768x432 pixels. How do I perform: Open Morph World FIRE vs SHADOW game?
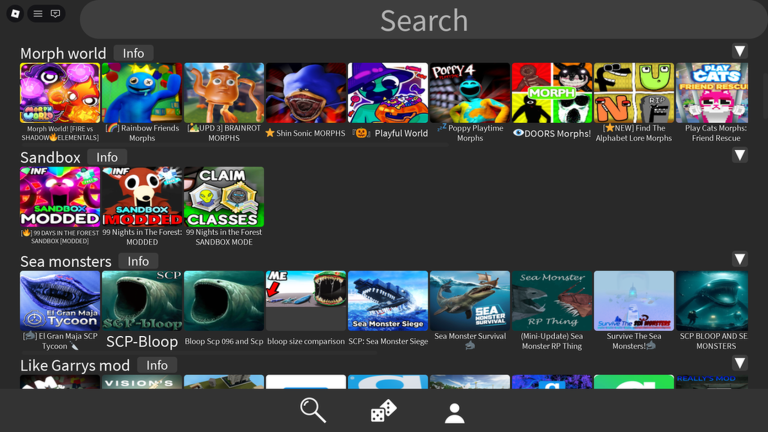coord(60,93)
